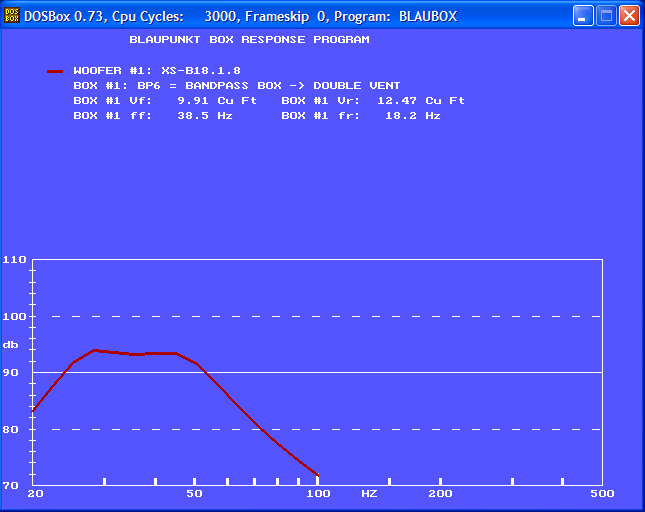Viewport: 645px width, 512px height.
Task: Click the 80 label on the dB axis
Action: 11,430
